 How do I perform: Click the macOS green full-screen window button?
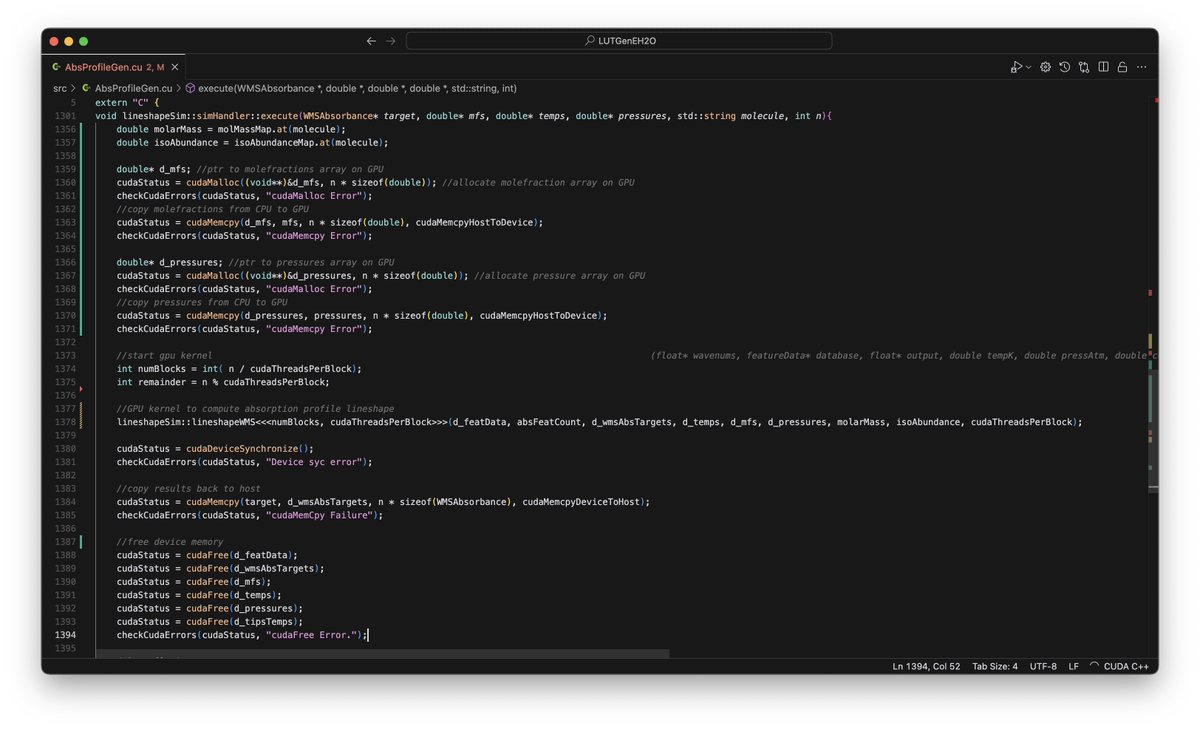pos(84,41)
